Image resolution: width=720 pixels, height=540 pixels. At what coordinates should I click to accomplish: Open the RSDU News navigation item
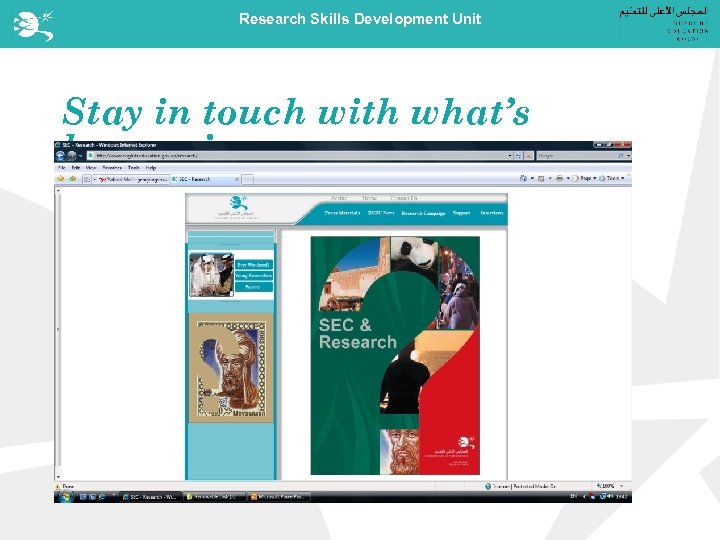(381, 213)
